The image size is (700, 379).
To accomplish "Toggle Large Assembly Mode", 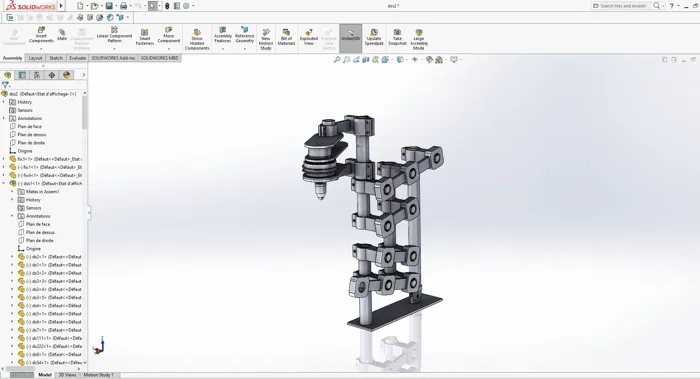I will click(419, 39).
